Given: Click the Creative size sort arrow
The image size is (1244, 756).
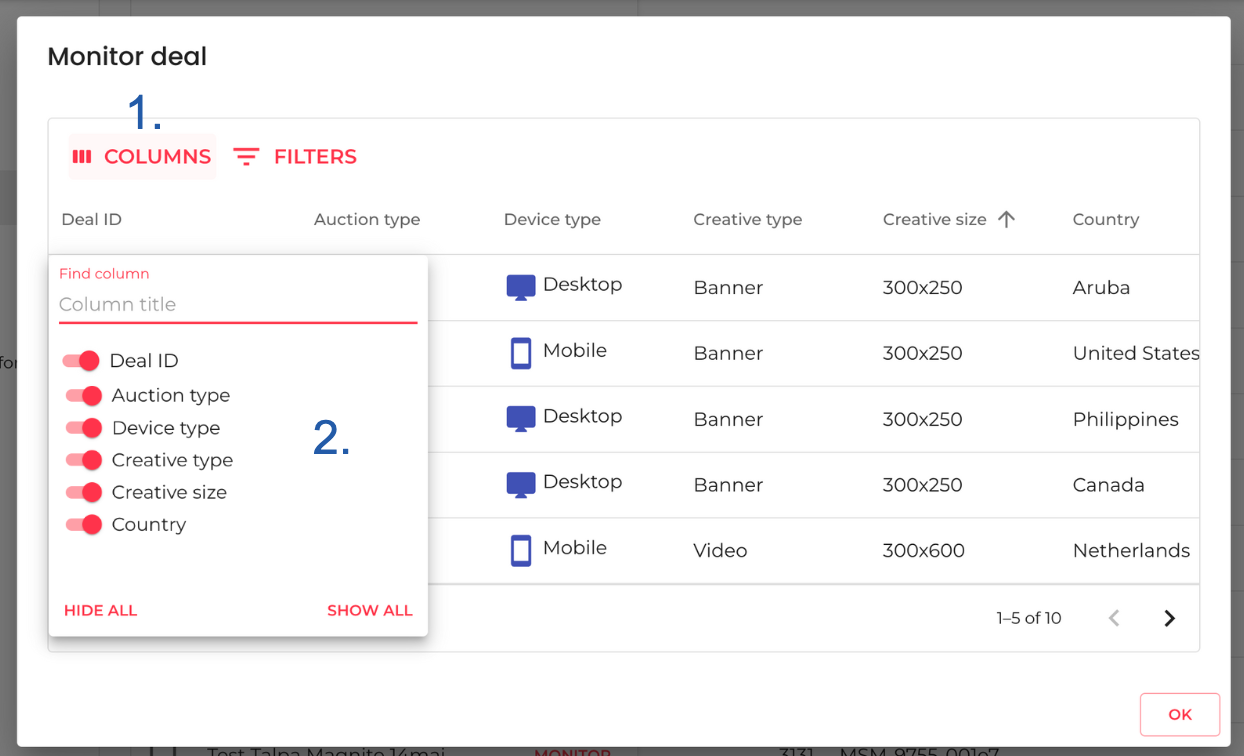Looking at the screenshot, I should coord(1006,219).
